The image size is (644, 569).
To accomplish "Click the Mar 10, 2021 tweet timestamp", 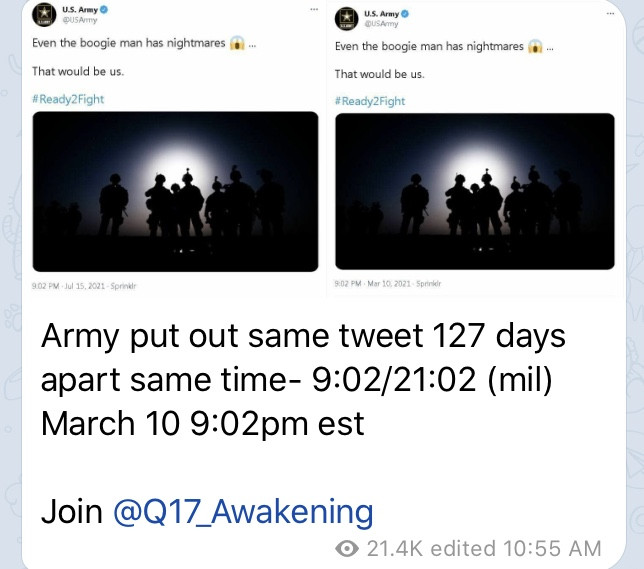I will click(x=381, y=284).
